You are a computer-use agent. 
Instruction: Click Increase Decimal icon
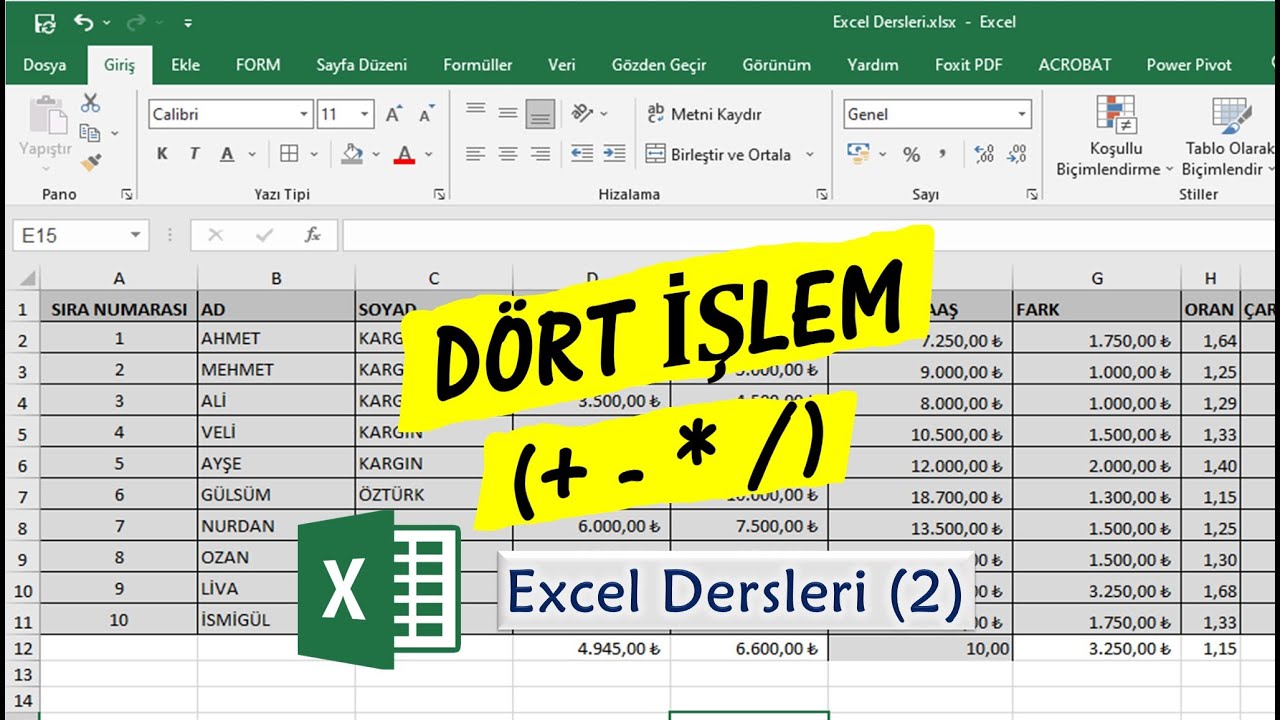coord(984,154)
